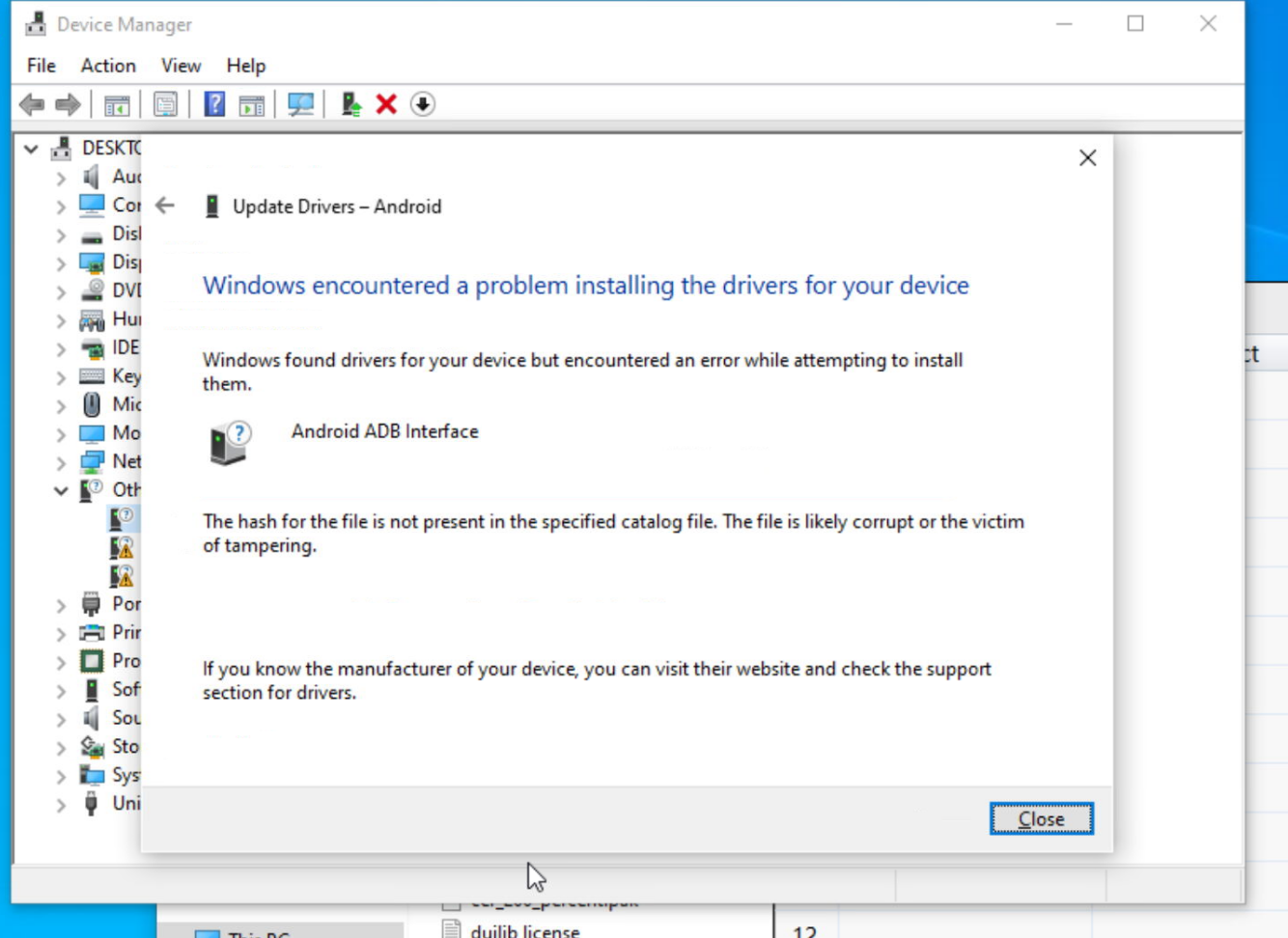Minimize the Device Manager window
Screen dimensions: 1288x938
(1064, 23)
